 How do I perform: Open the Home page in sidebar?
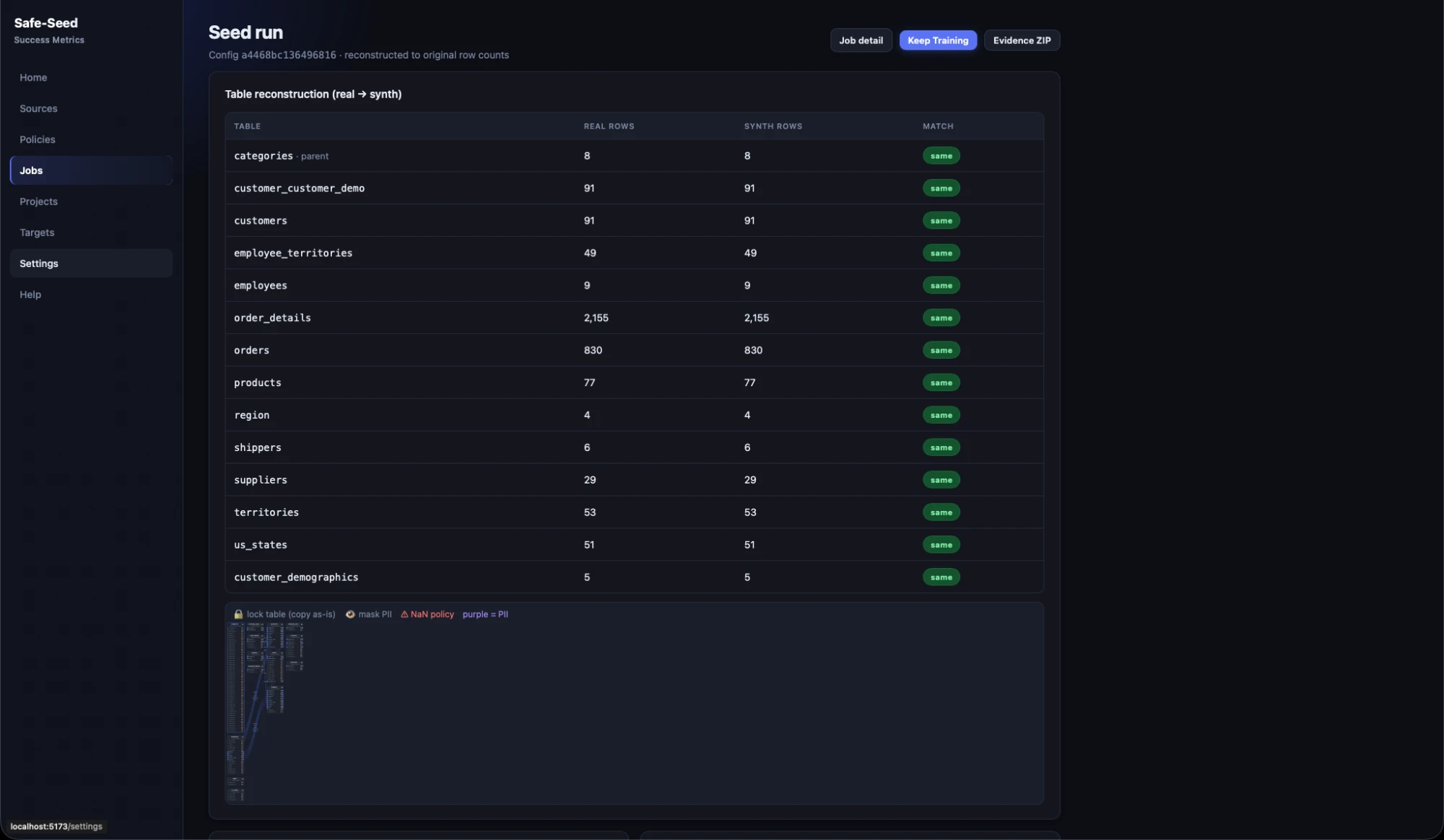pyautogui.click(x=91, y=77)
